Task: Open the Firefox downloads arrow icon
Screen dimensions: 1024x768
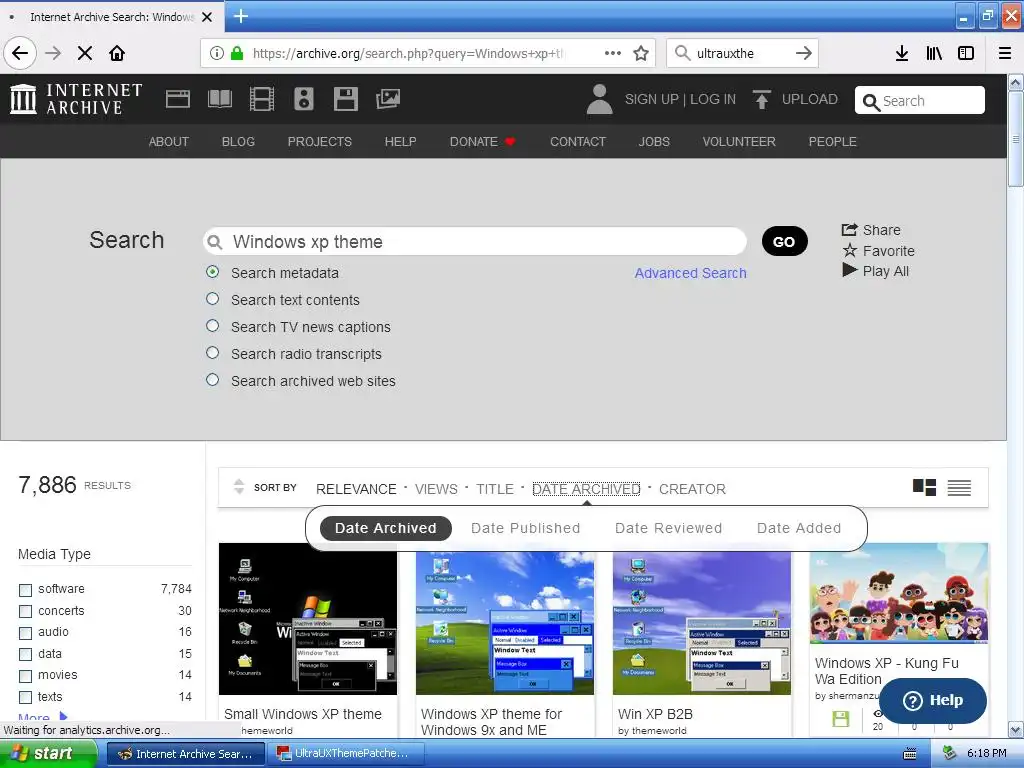Action: tap(902, 53)
